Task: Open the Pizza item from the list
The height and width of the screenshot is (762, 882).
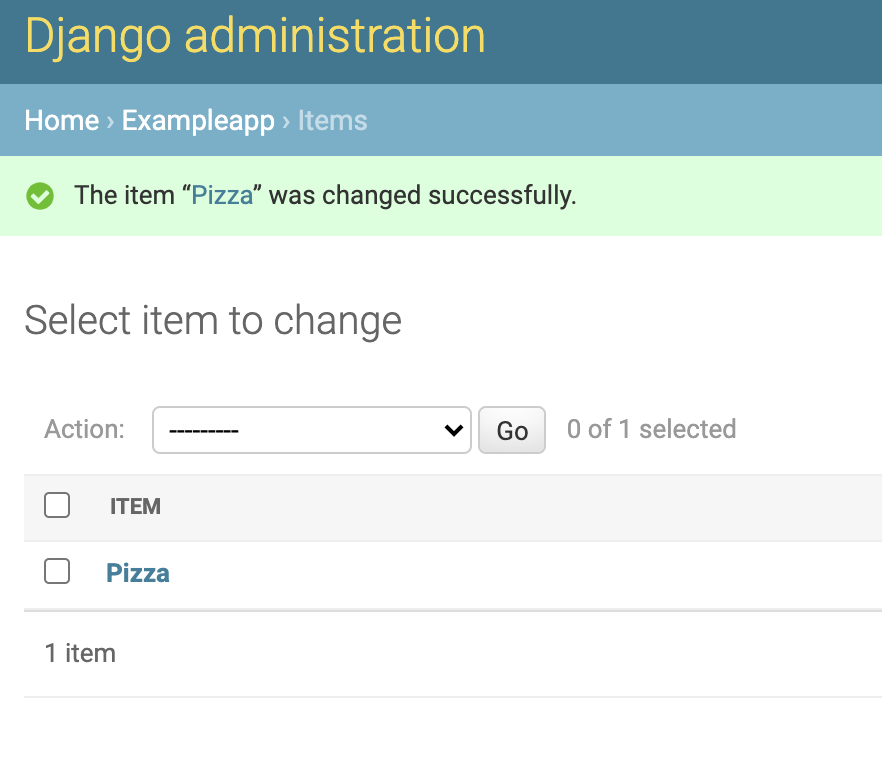Action: [138, 573]
